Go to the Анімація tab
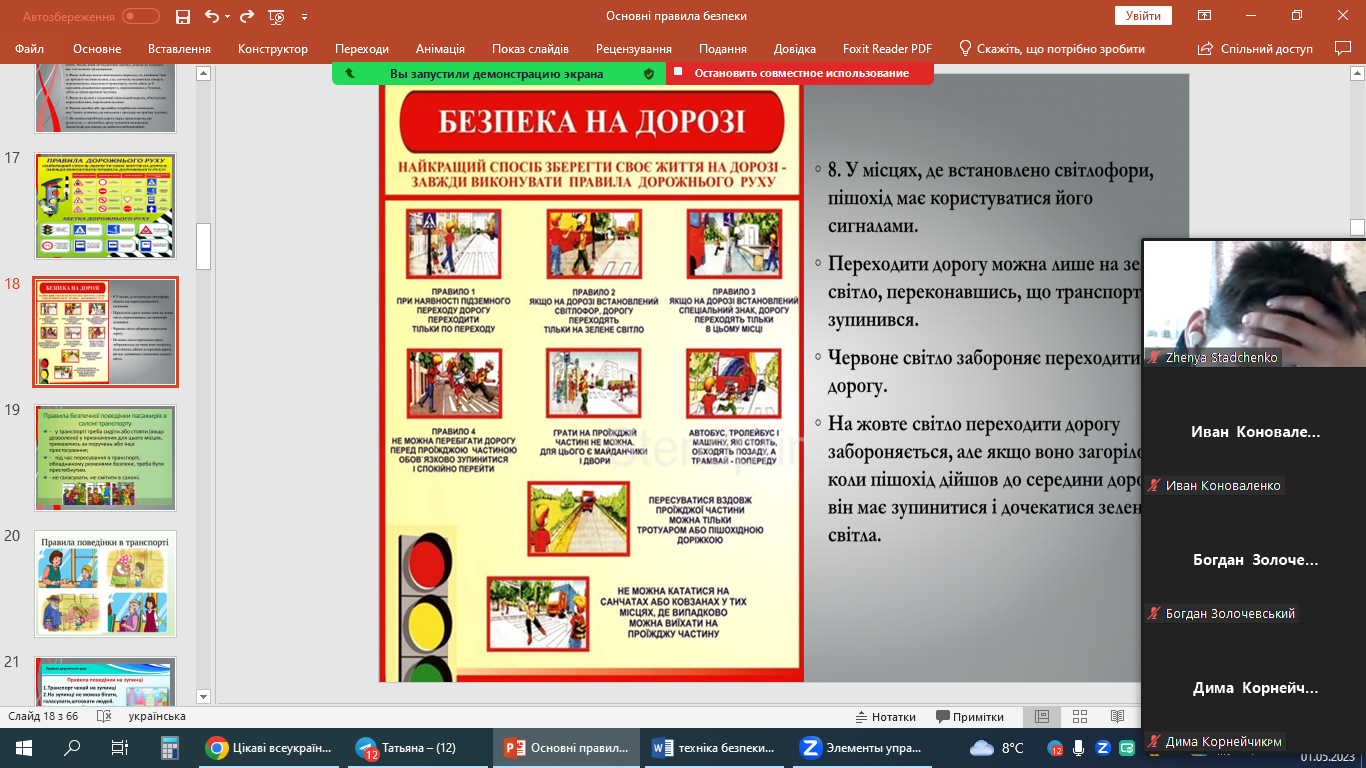The width and height of the screenshot is (1366, 768). click(440, 49)
